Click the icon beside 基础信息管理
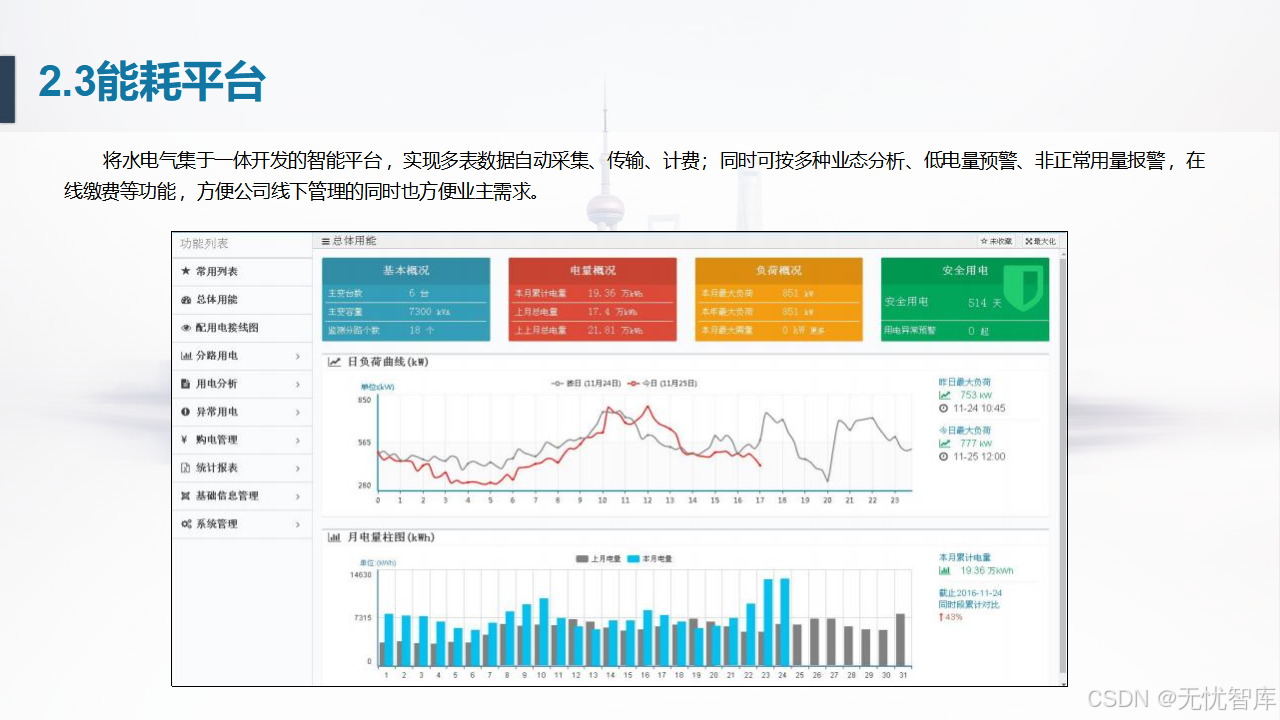Image resolution: width=1280 pixels, height=720 pixels. (186, 496)
